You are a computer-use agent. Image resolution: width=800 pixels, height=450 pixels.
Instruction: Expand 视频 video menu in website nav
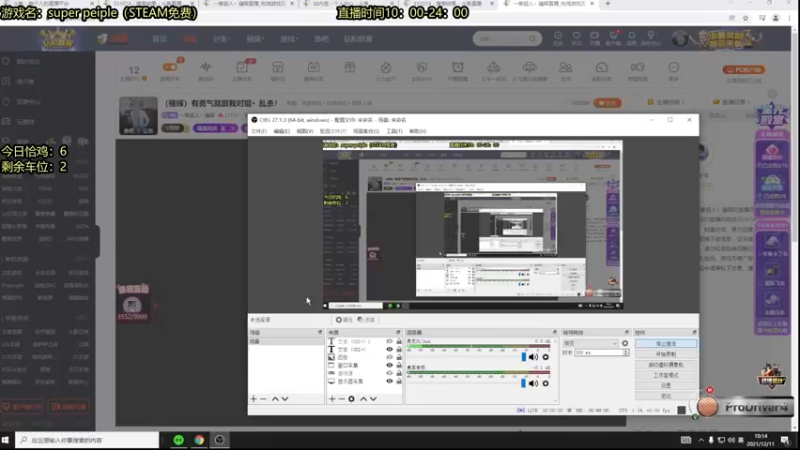pos(254,39)
